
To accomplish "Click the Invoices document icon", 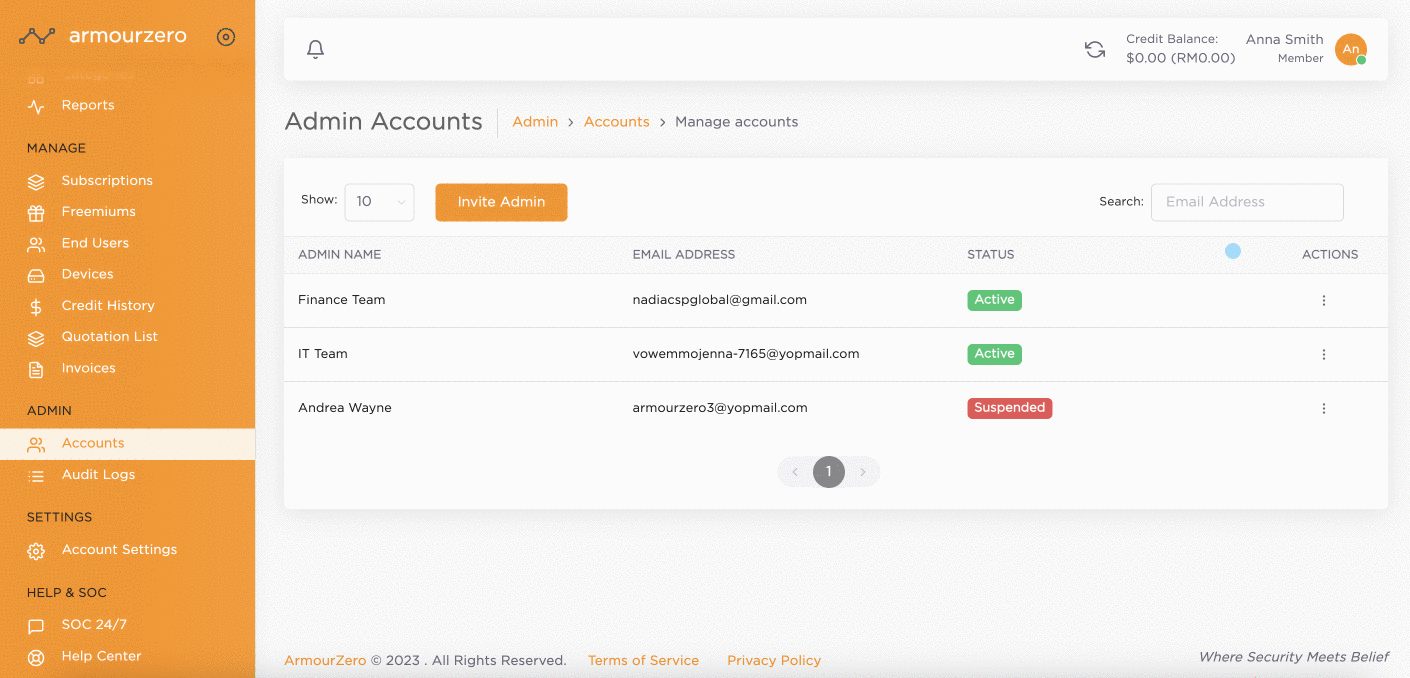I will 36,369.
